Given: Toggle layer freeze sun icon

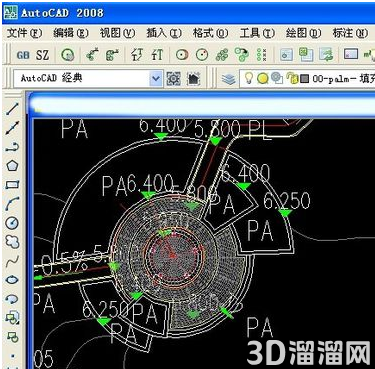Looking at the screenshot, I should (x=263, y=79).
